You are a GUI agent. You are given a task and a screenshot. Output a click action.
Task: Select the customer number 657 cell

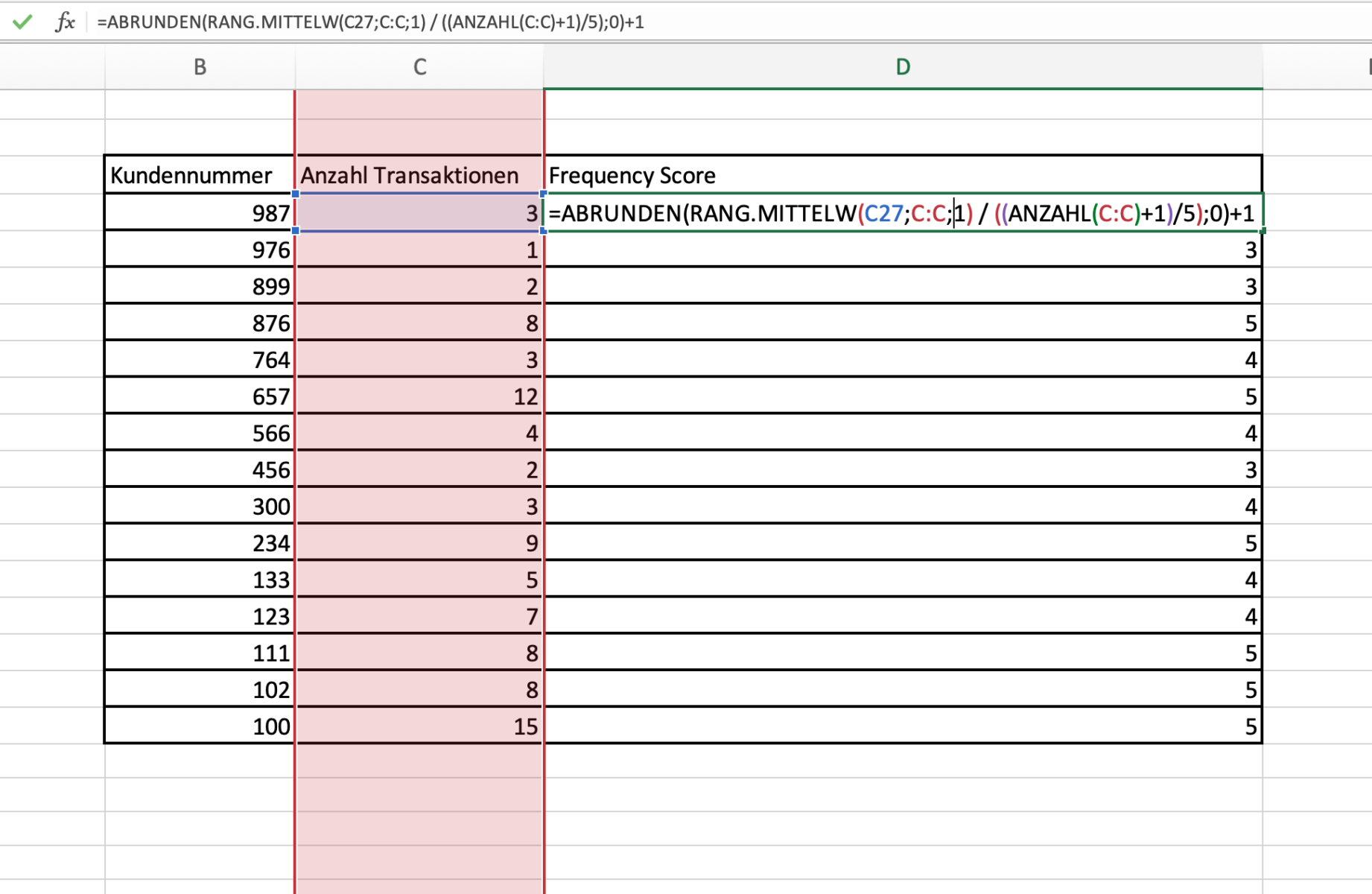tap(200, 396)
